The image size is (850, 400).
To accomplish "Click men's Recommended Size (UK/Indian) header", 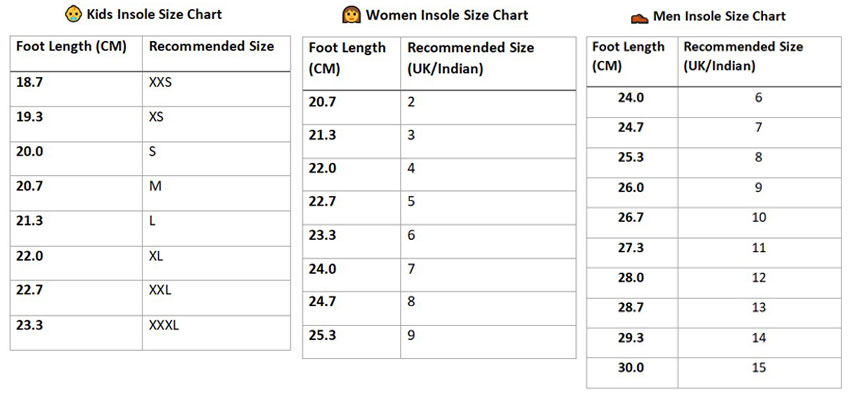I will tap(743, 56).
